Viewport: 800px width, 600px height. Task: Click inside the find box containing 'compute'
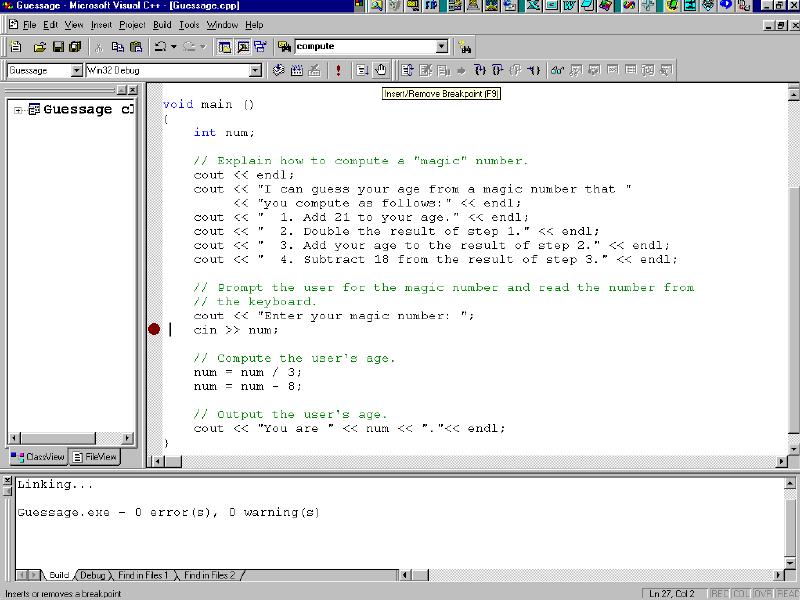click(365, 46)
